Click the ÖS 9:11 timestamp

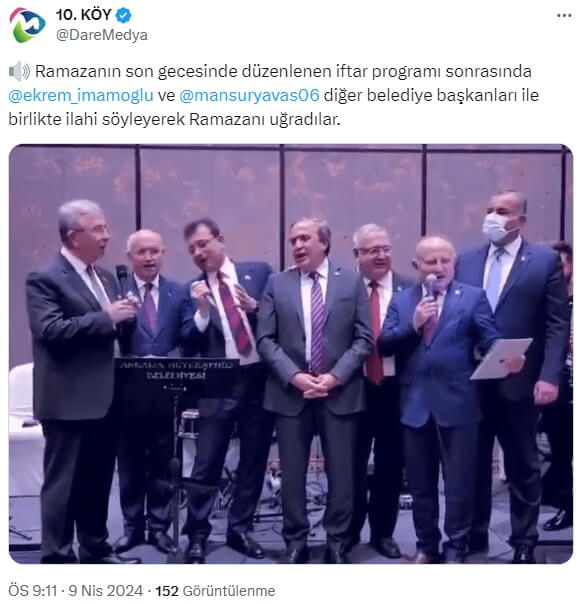tap(33, 591)
